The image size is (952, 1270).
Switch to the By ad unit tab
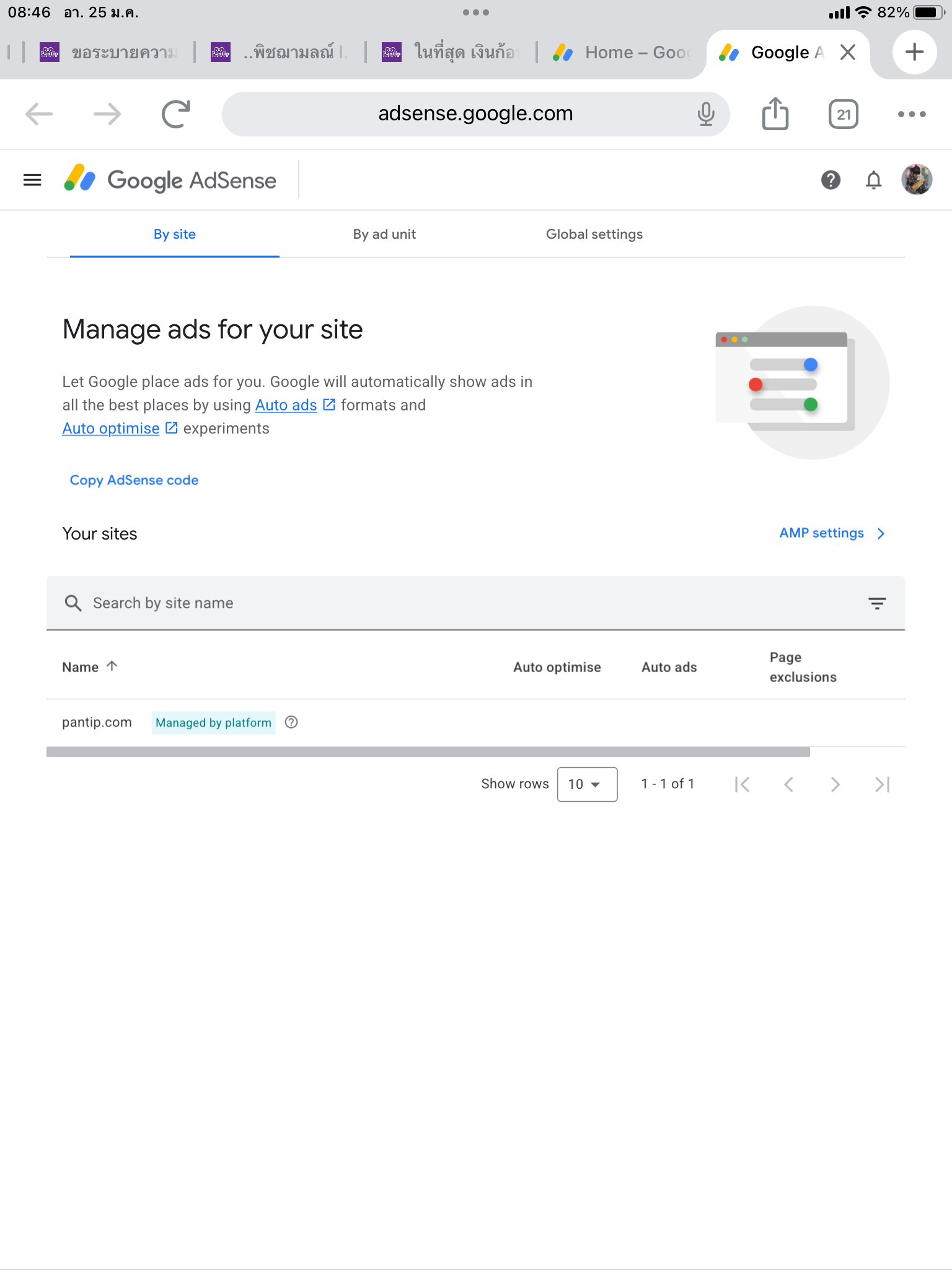[384, 234]
